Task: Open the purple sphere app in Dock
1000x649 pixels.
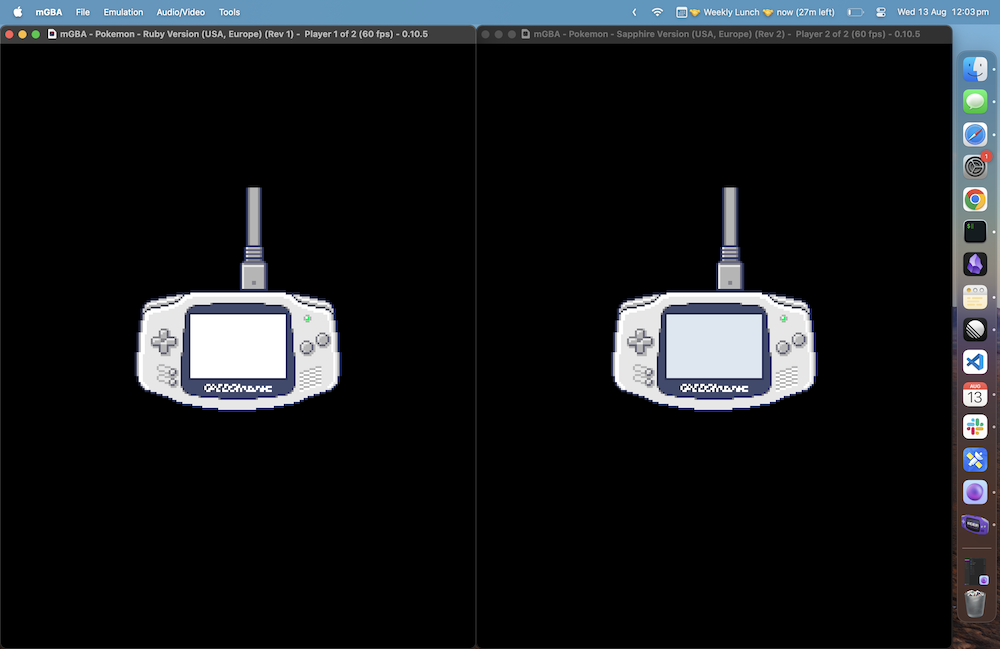Action: [x=974, y=492]
